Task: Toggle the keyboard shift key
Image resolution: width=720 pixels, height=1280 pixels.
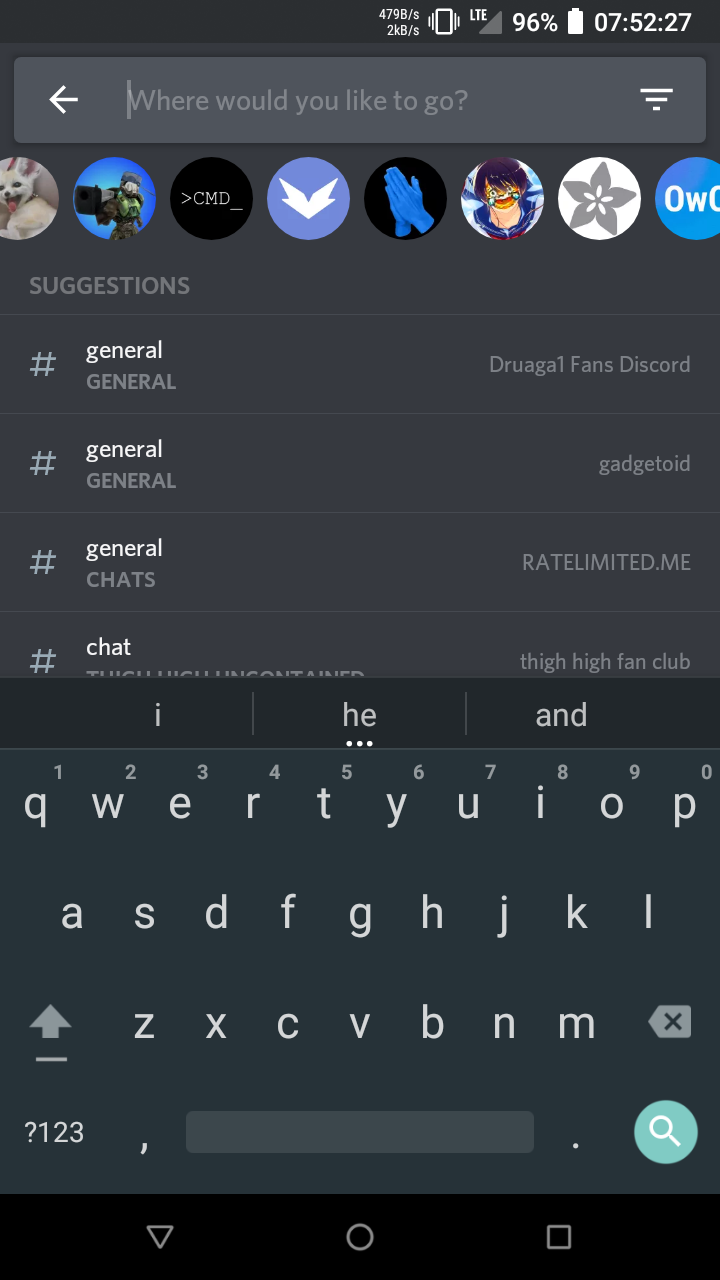Action: [50, 1024]
